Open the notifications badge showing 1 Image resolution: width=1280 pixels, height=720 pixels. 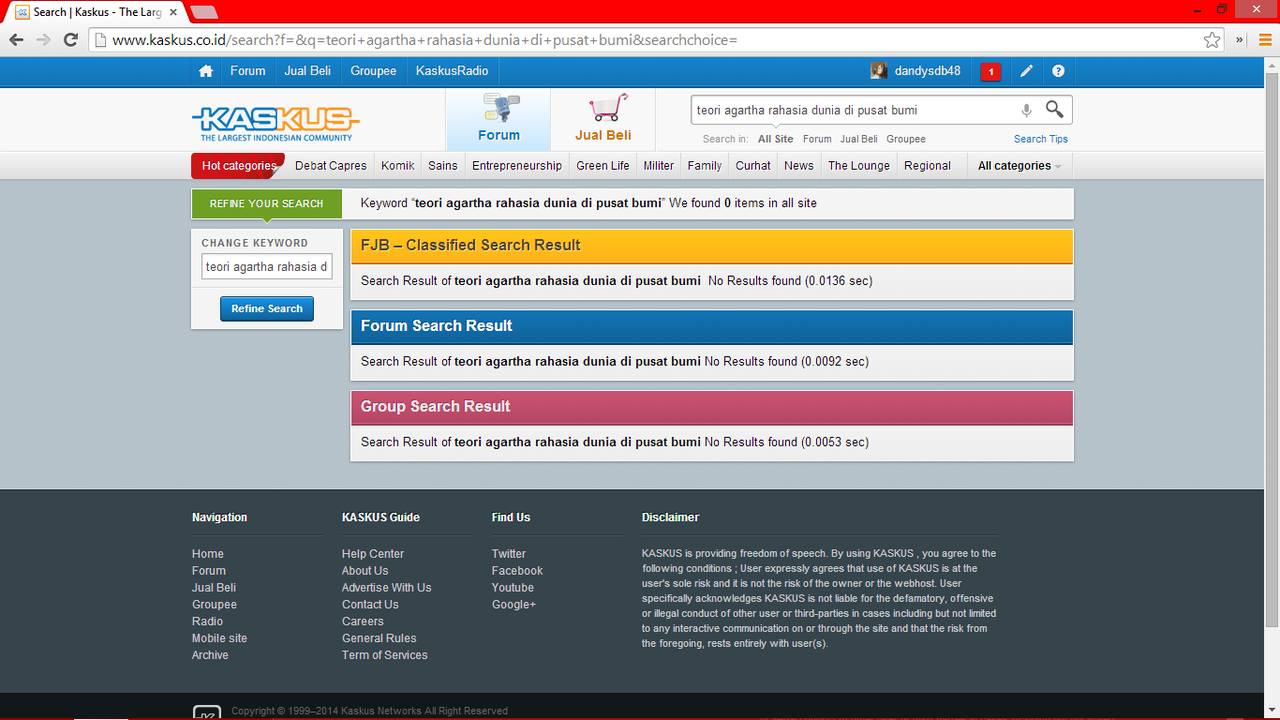[990, 71]
